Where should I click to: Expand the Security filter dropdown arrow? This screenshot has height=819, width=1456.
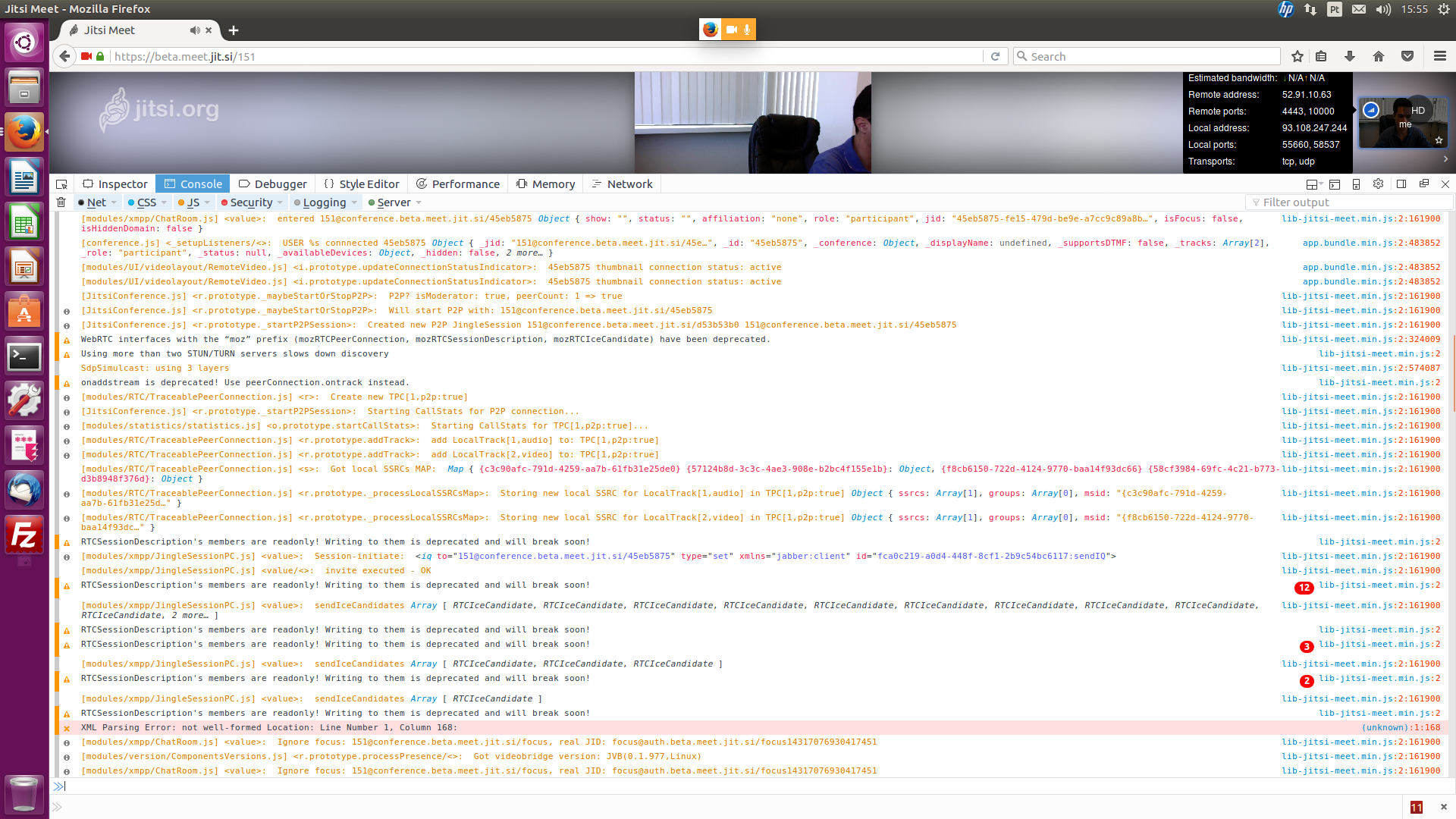(280, 202)
